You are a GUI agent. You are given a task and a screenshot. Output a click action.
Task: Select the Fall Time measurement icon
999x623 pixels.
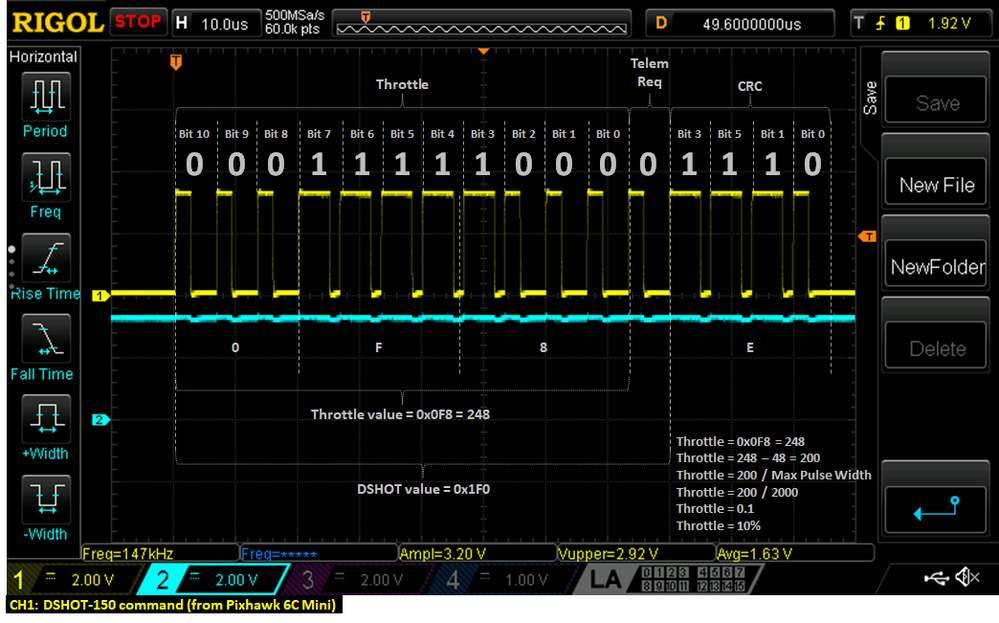coord(46,339)
